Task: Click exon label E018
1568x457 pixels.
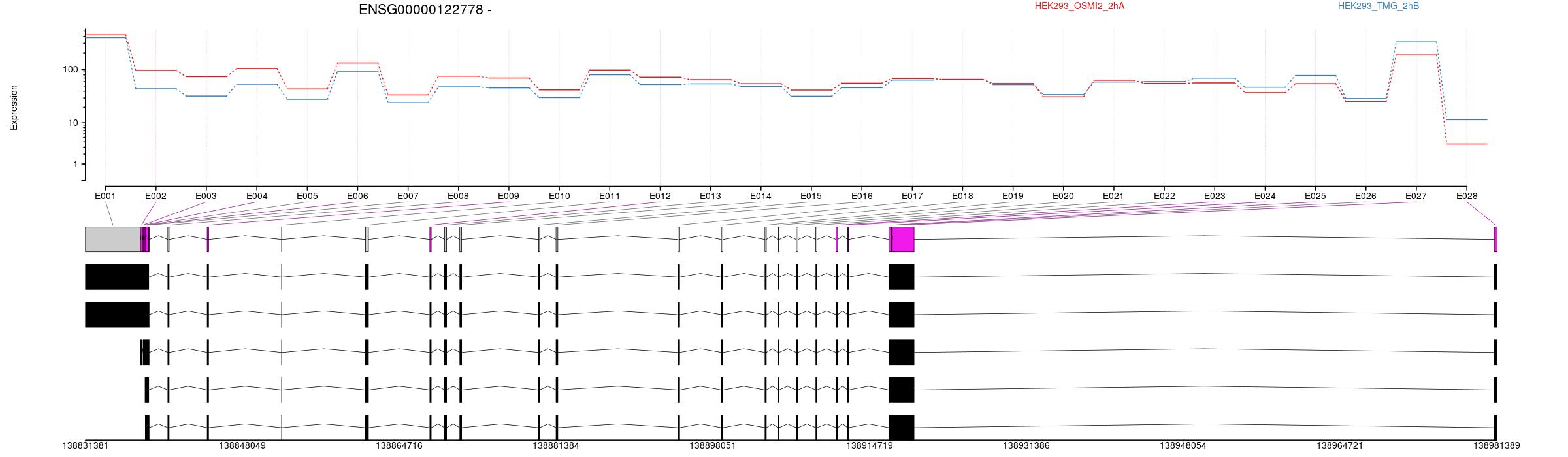Action: coord(962,196)
